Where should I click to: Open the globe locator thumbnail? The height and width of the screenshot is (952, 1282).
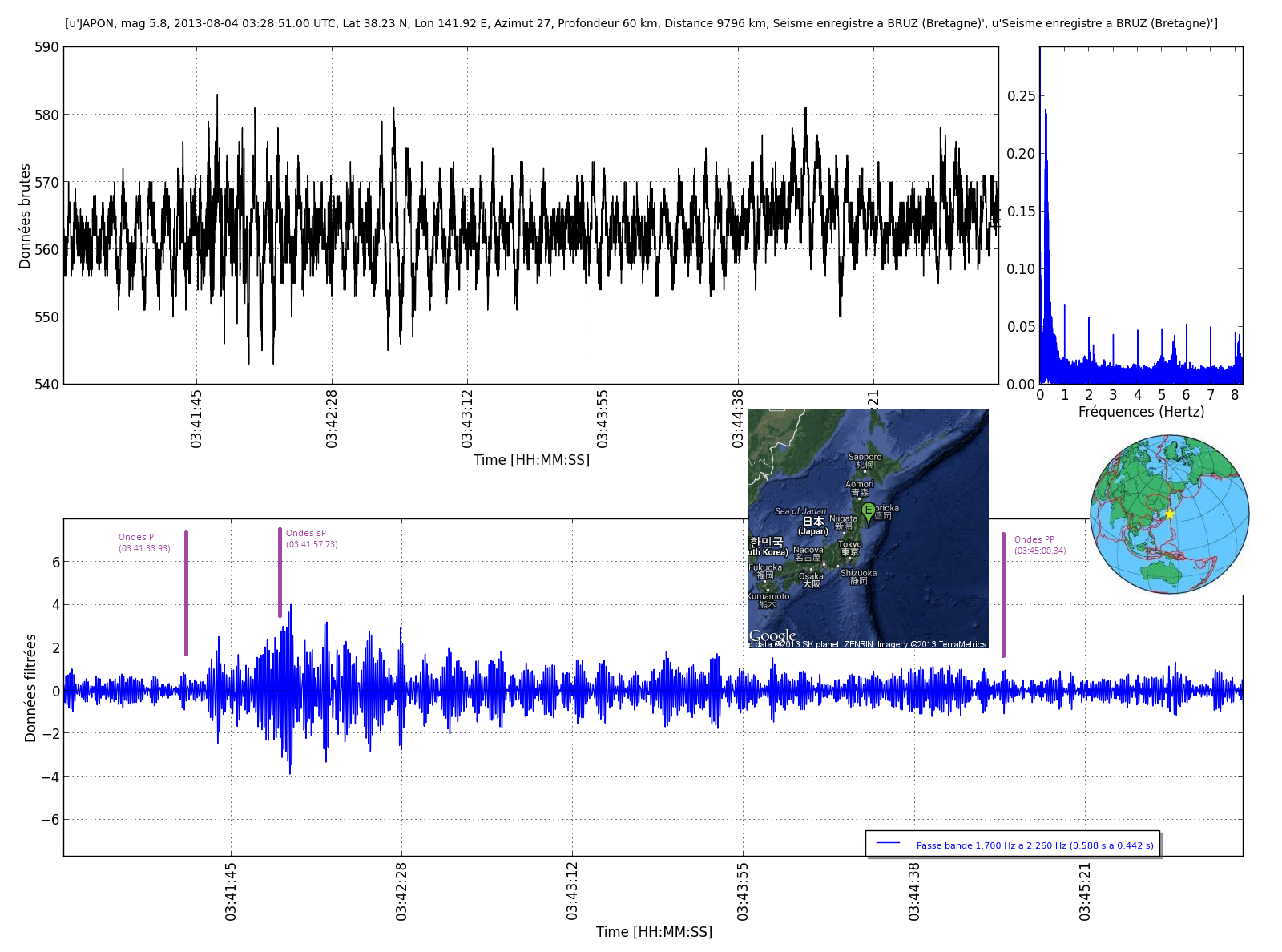coord(1169,514)
